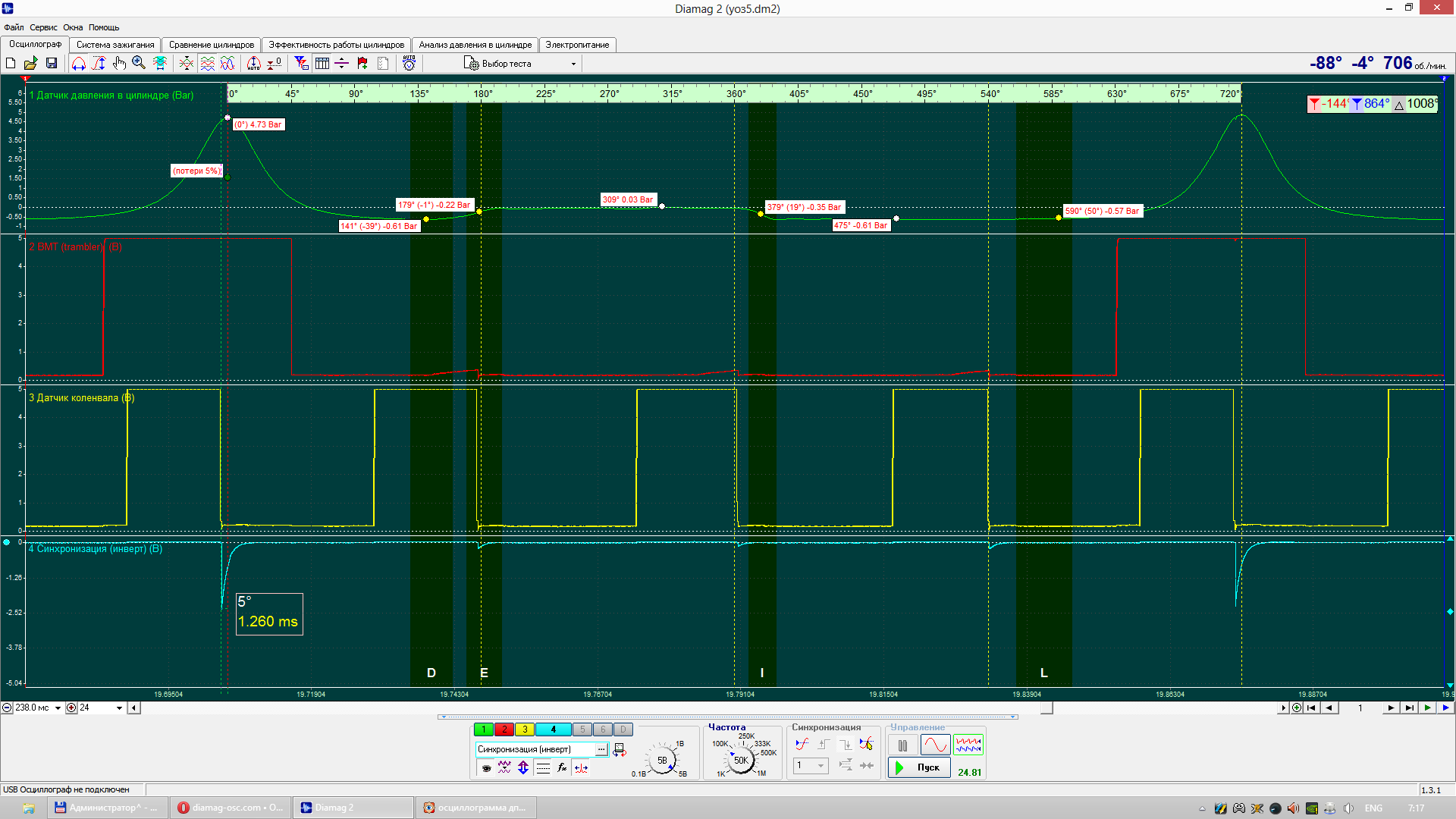Viewport: 1456px width, 819px height.
Task: Switch to the Система зажигания tab
Action: click(115, 45)
